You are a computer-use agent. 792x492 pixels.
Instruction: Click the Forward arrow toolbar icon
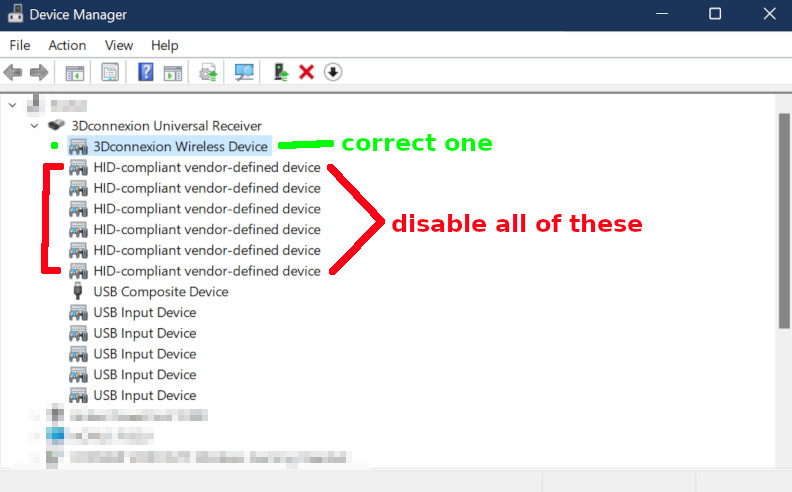39,72
